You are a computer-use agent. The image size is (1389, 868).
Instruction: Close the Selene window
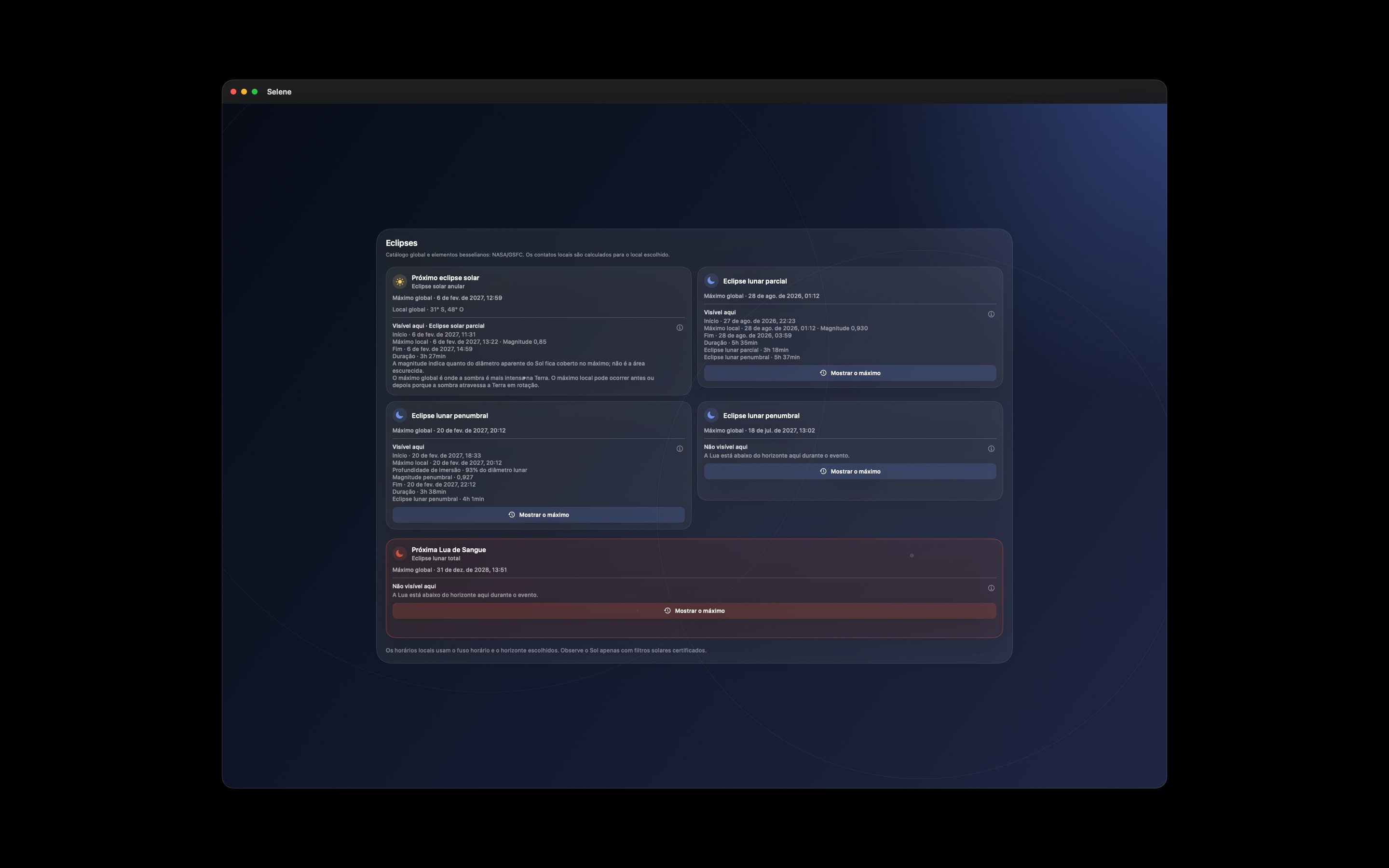pos(233,92)
